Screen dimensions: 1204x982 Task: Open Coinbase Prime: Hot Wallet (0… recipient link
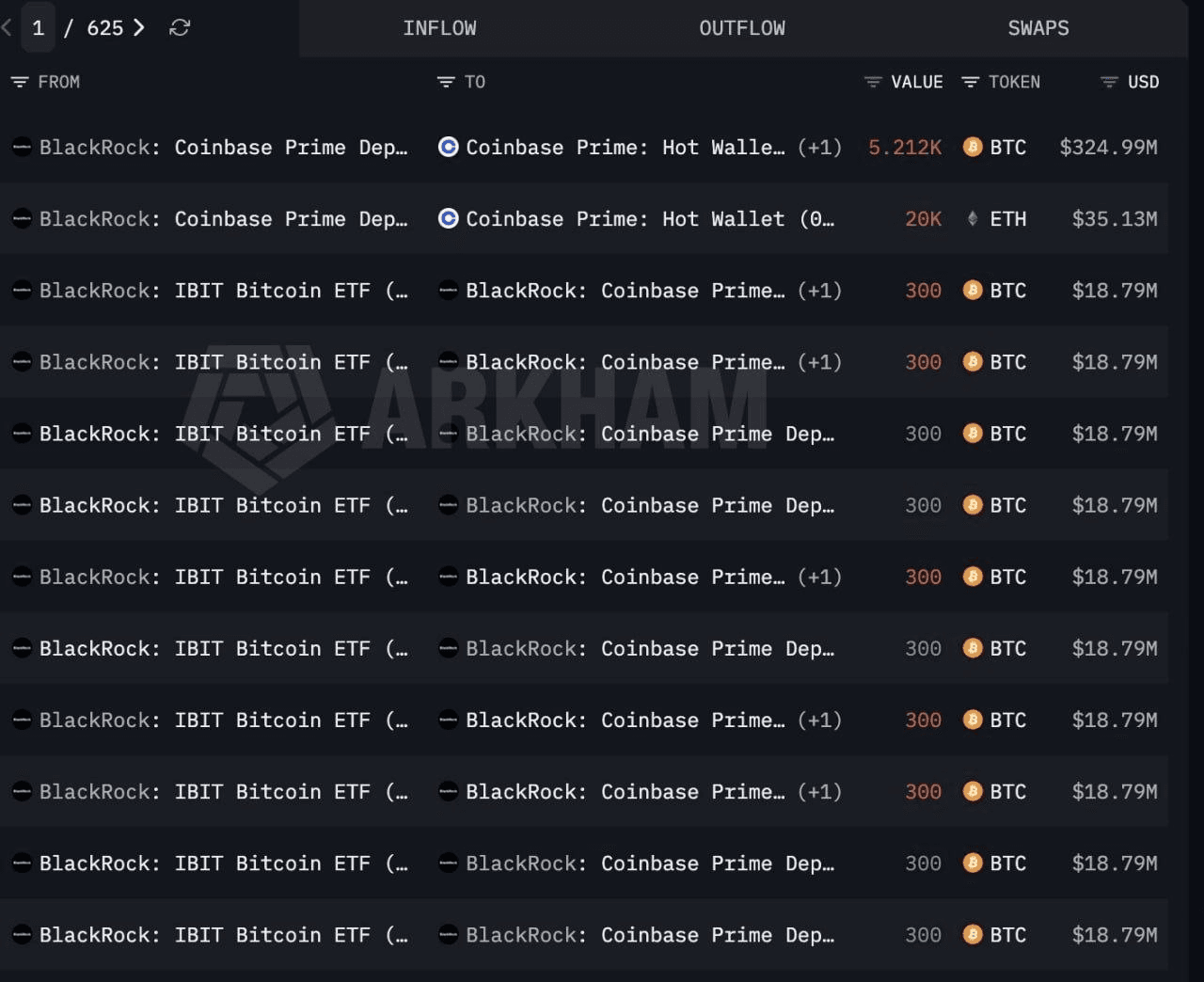pyautogui.click(x=650, y=219)
